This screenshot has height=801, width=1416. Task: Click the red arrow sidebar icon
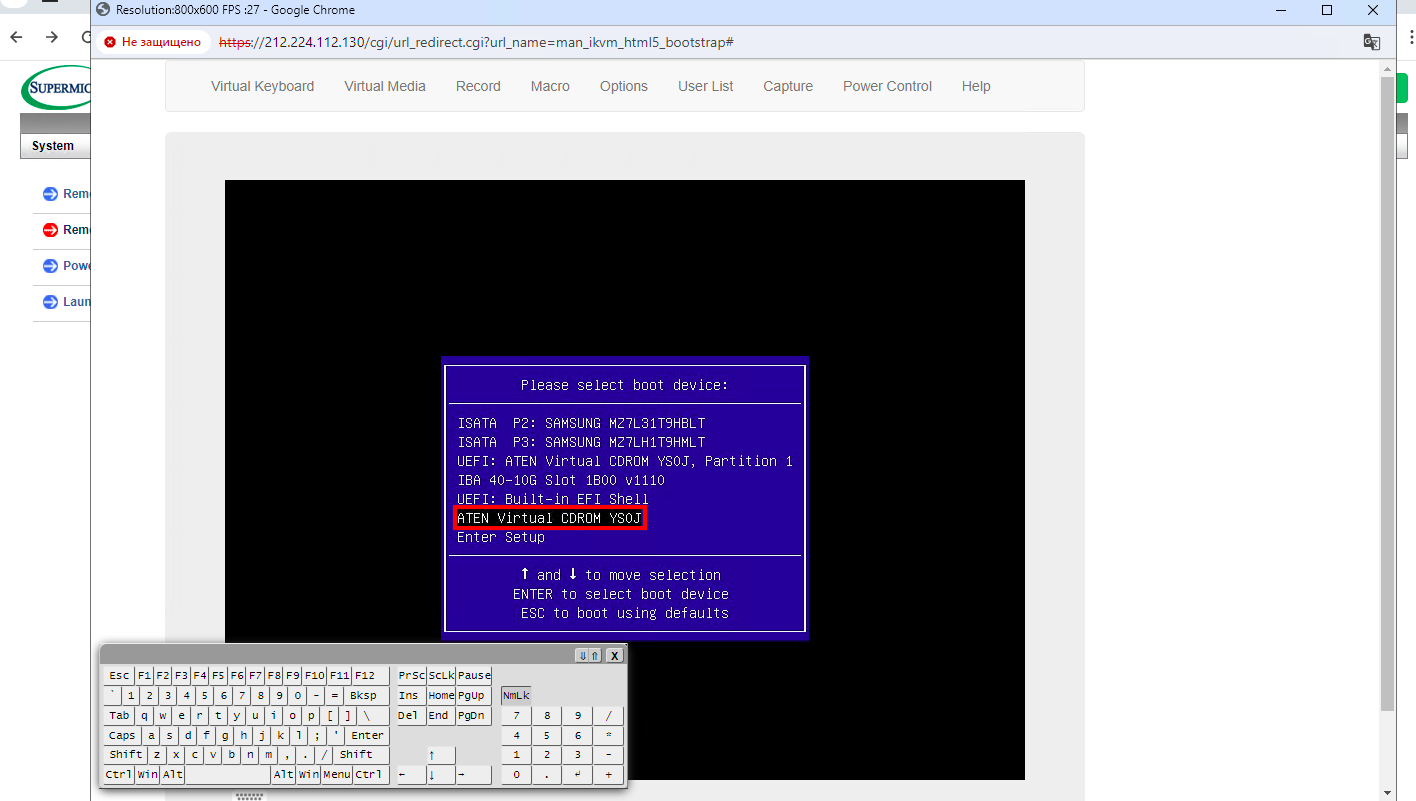click(50, 230)
